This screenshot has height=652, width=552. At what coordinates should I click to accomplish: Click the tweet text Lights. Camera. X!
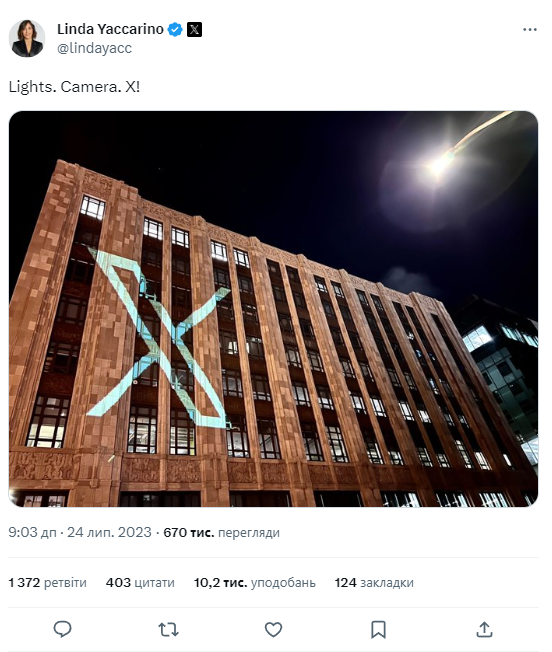pyautogui.click(x=74, y=87)
